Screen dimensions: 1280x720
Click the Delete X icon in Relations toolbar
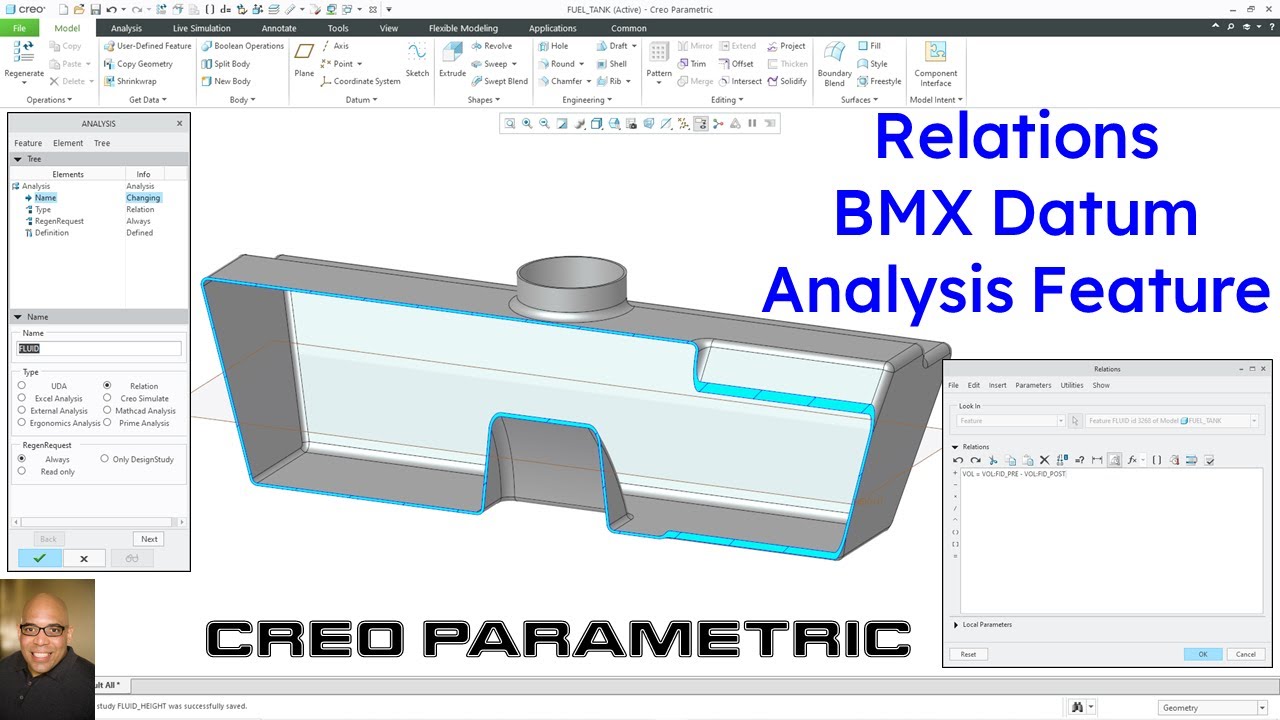pos(1044,460)
